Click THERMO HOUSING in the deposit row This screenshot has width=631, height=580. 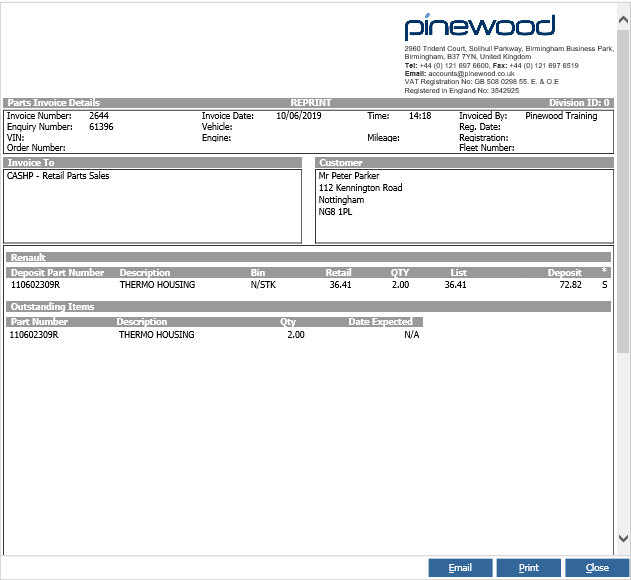(157, 285)
